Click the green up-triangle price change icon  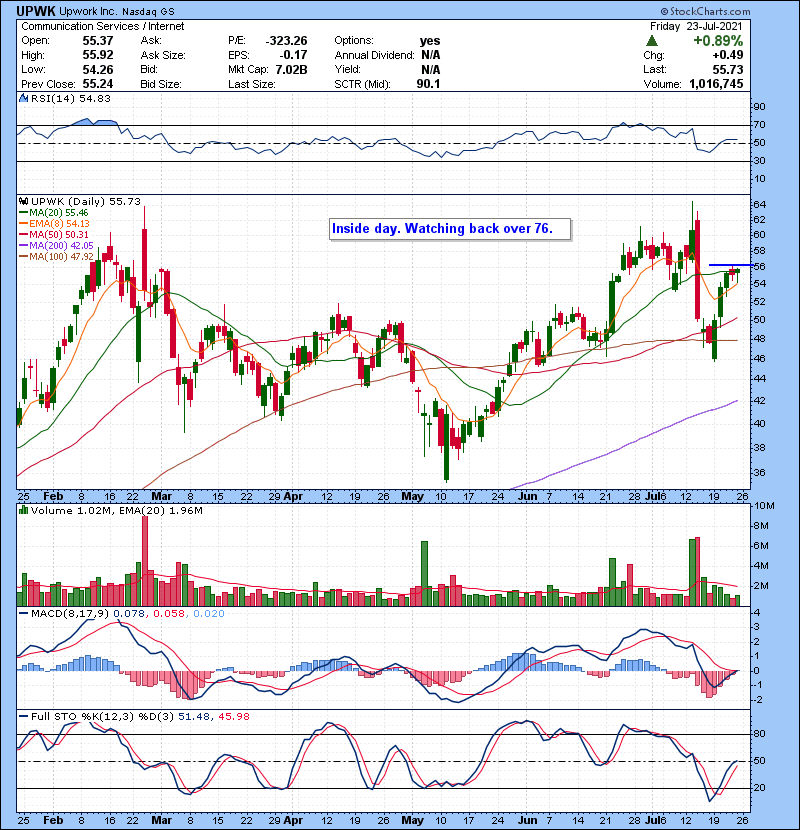point(652,41)
